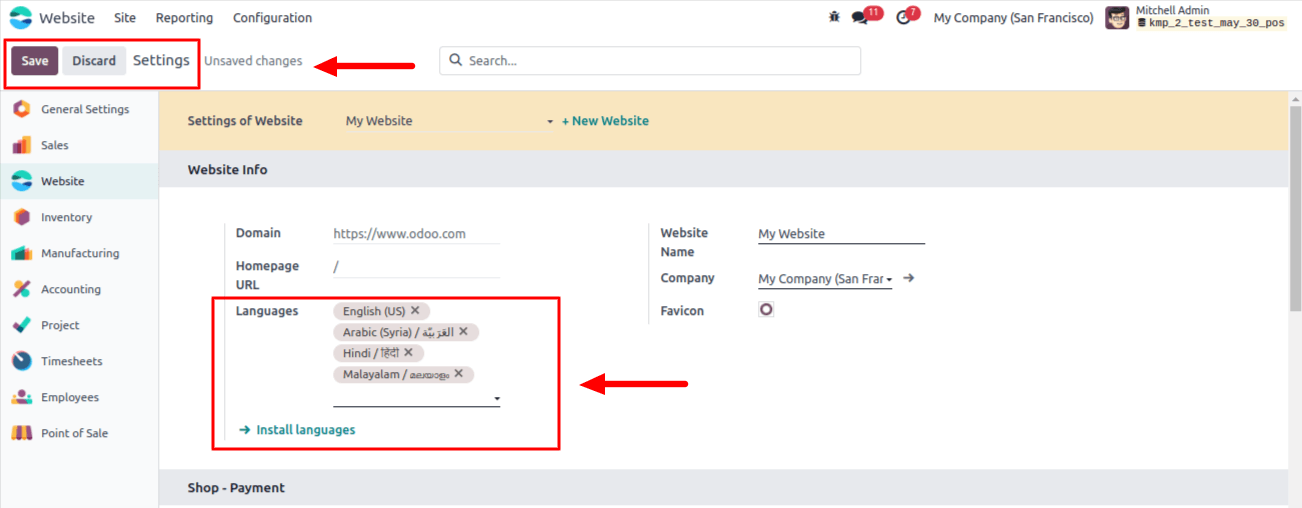Open conversations chat icon with 11 badge
1302x508 pixels.
click(x=860, y=18)
